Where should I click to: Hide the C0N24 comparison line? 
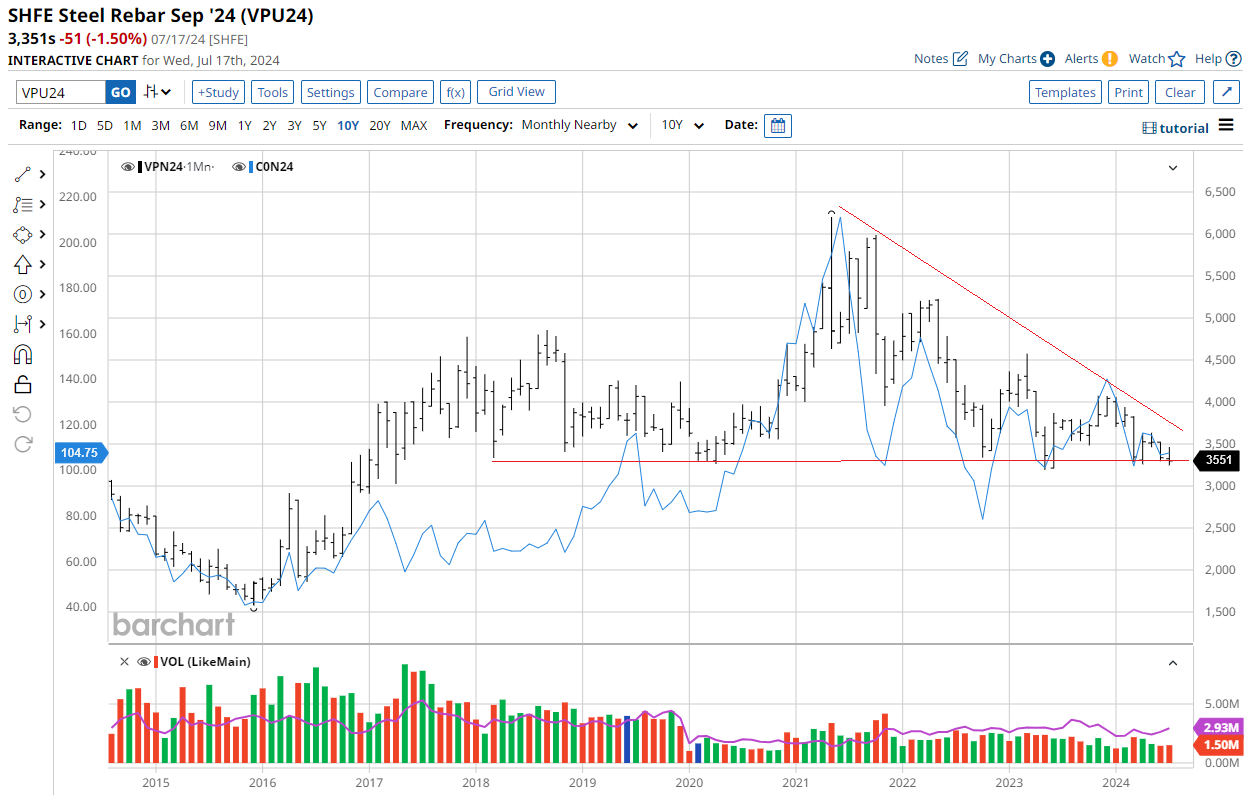tap(238, 167)
